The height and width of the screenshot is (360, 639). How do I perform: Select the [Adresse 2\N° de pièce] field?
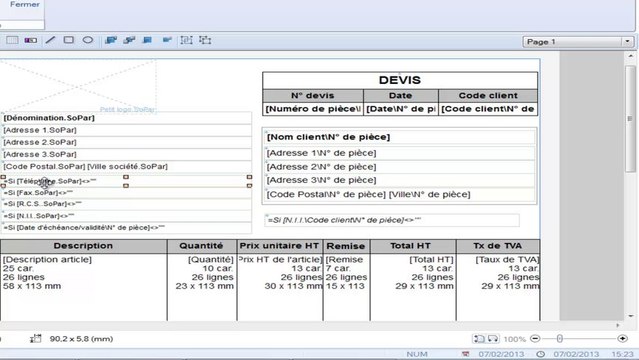(399, 167)
